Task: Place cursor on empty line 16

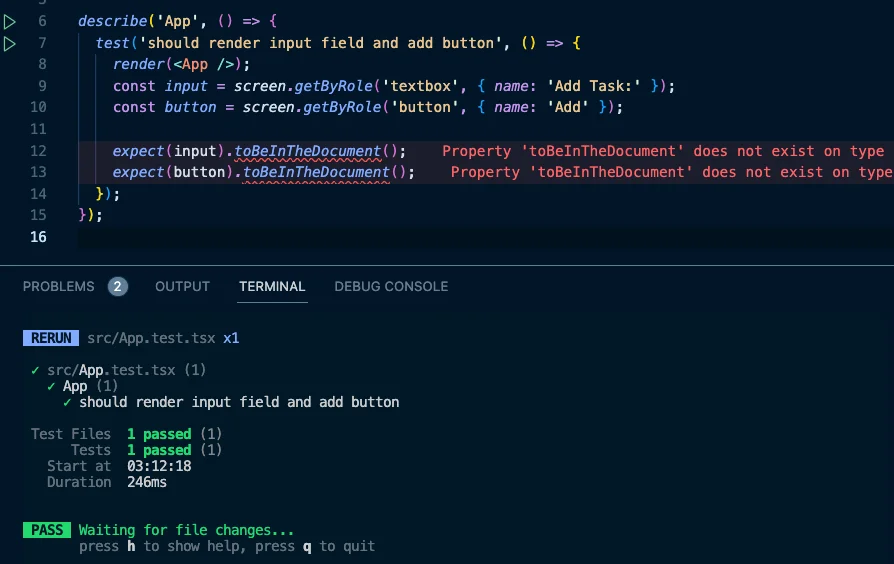Action: [300, 237]
